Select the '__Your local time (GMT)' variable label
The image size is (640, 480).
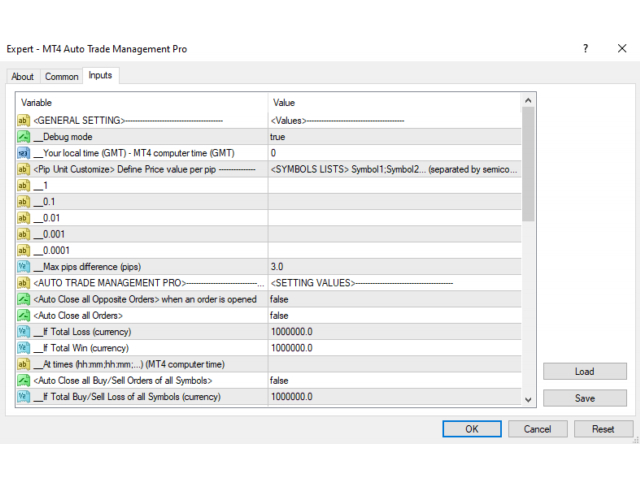point(134,153)
